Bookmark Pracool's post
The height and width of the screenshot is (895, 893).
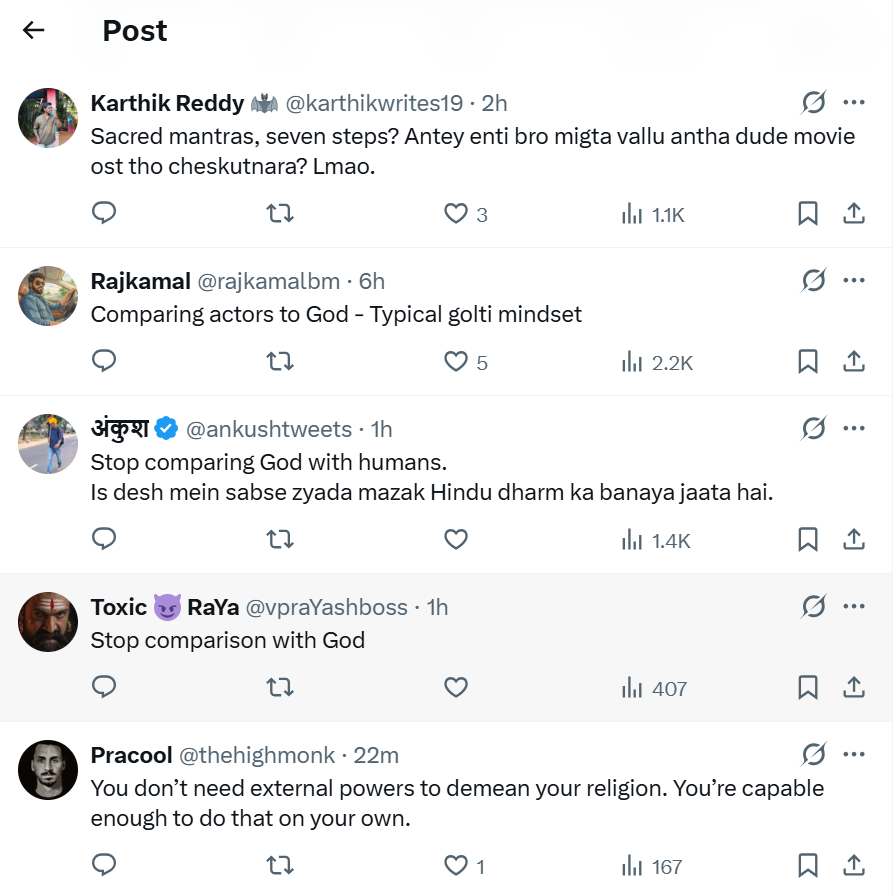click(808, 865)
